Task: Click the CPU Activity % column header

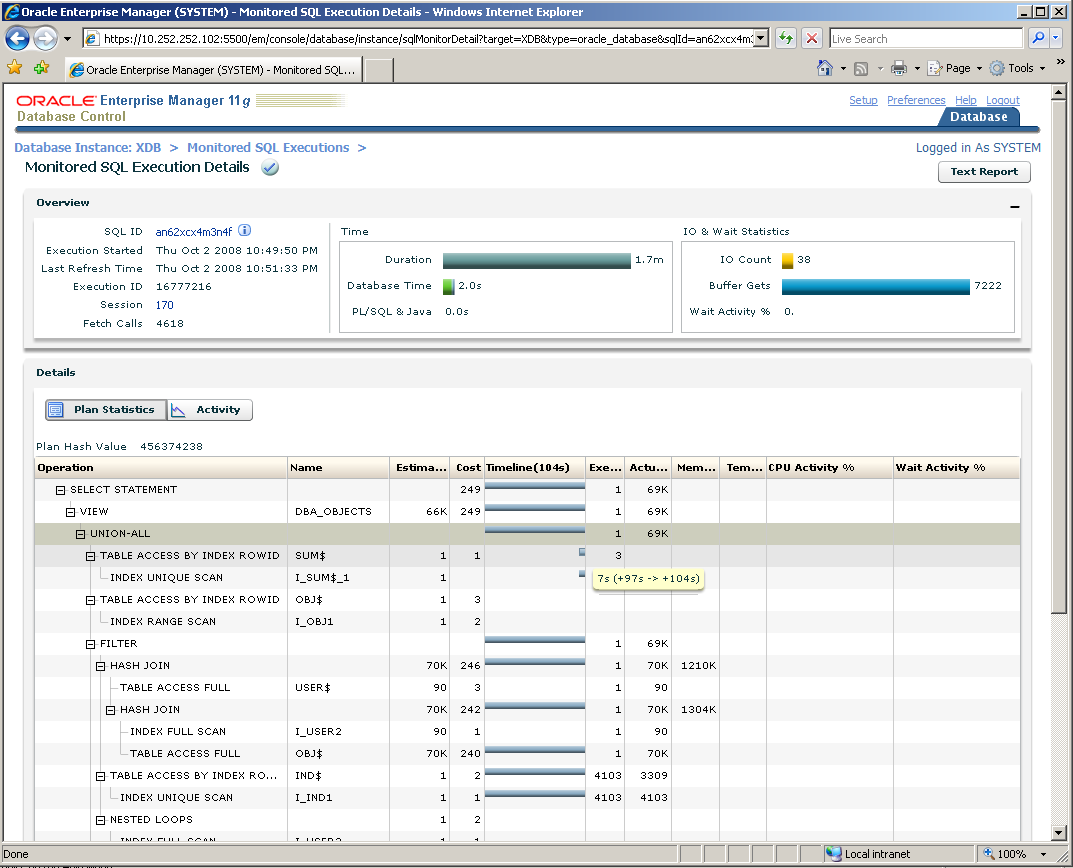Action: pos(829,468)
